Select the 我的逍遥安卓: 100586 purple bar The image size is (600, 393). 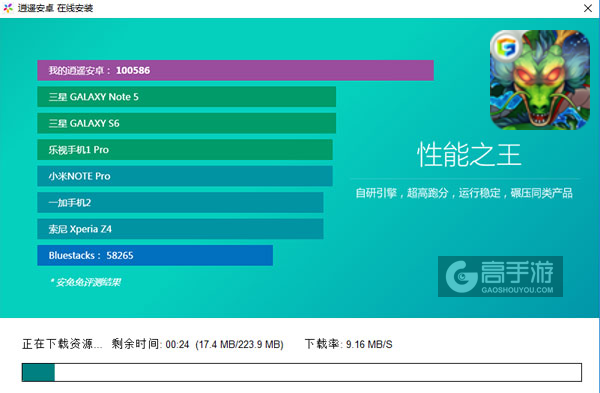[235, 70]
